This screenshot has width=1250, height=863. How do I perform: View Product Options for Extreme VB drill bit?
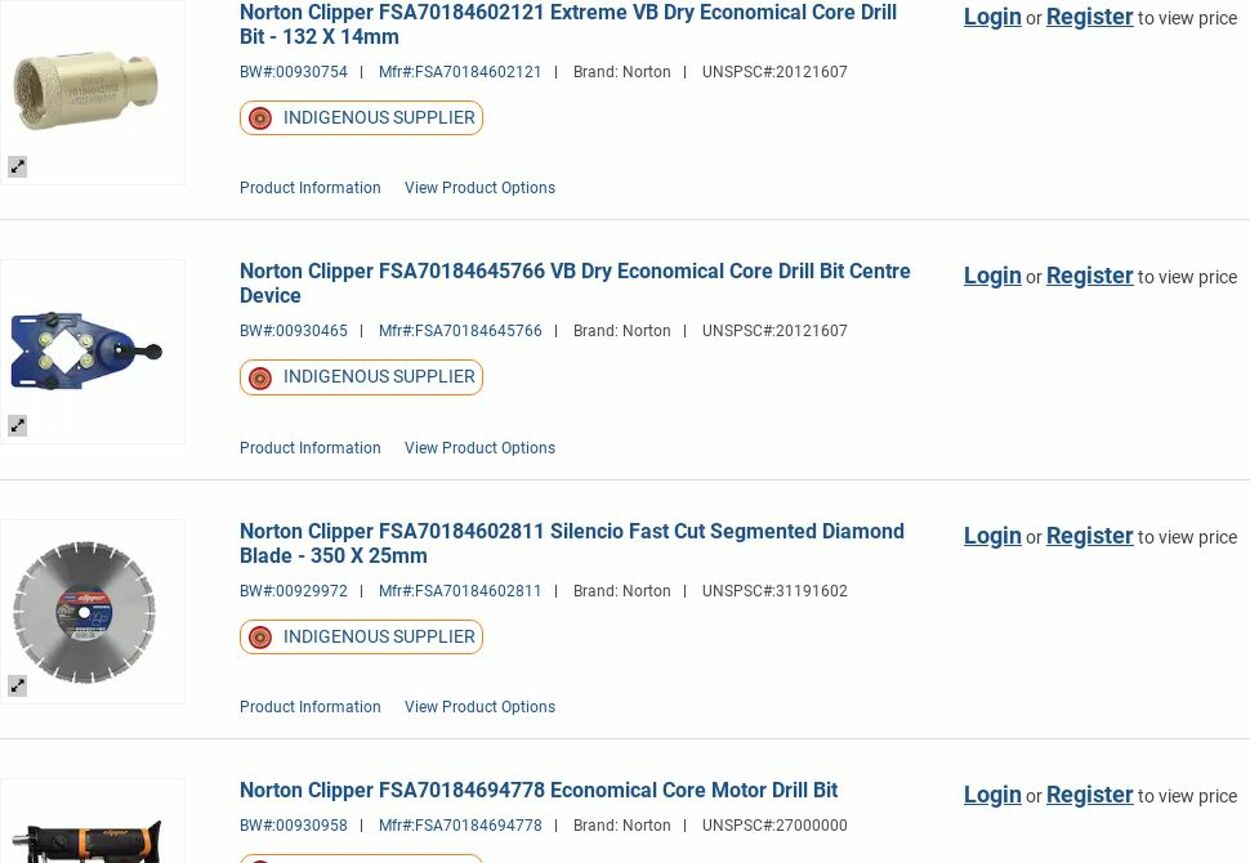479,188
